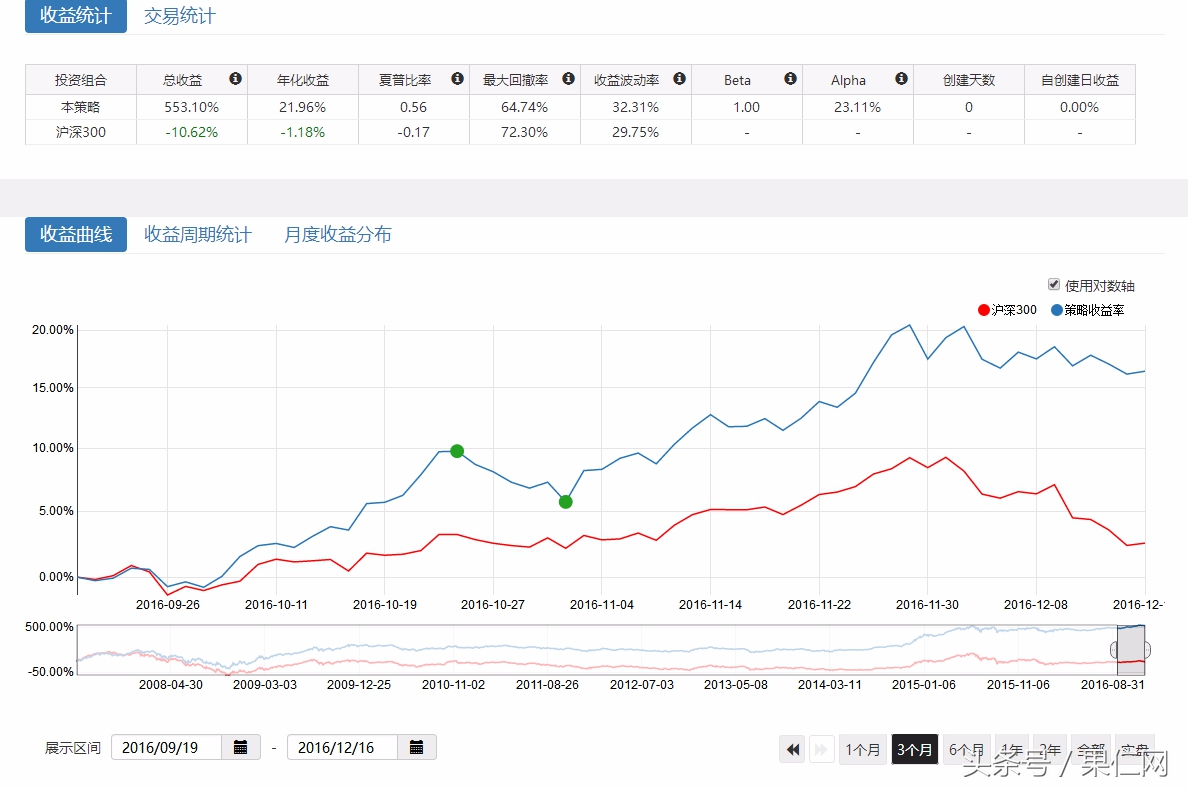Show info tooltip for 夏普比率
Image resolution: width=1188 pixels, height=789 pixels.
point(457,79)
